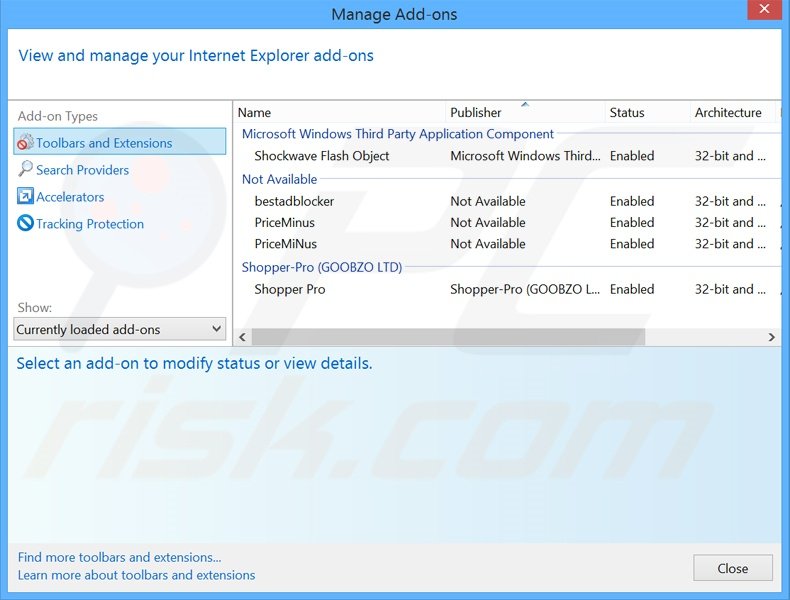The width and height of the screenshot is (790, 600).
Task: Select the bestadblocker add-on row
Action: (x=509, y=202)
